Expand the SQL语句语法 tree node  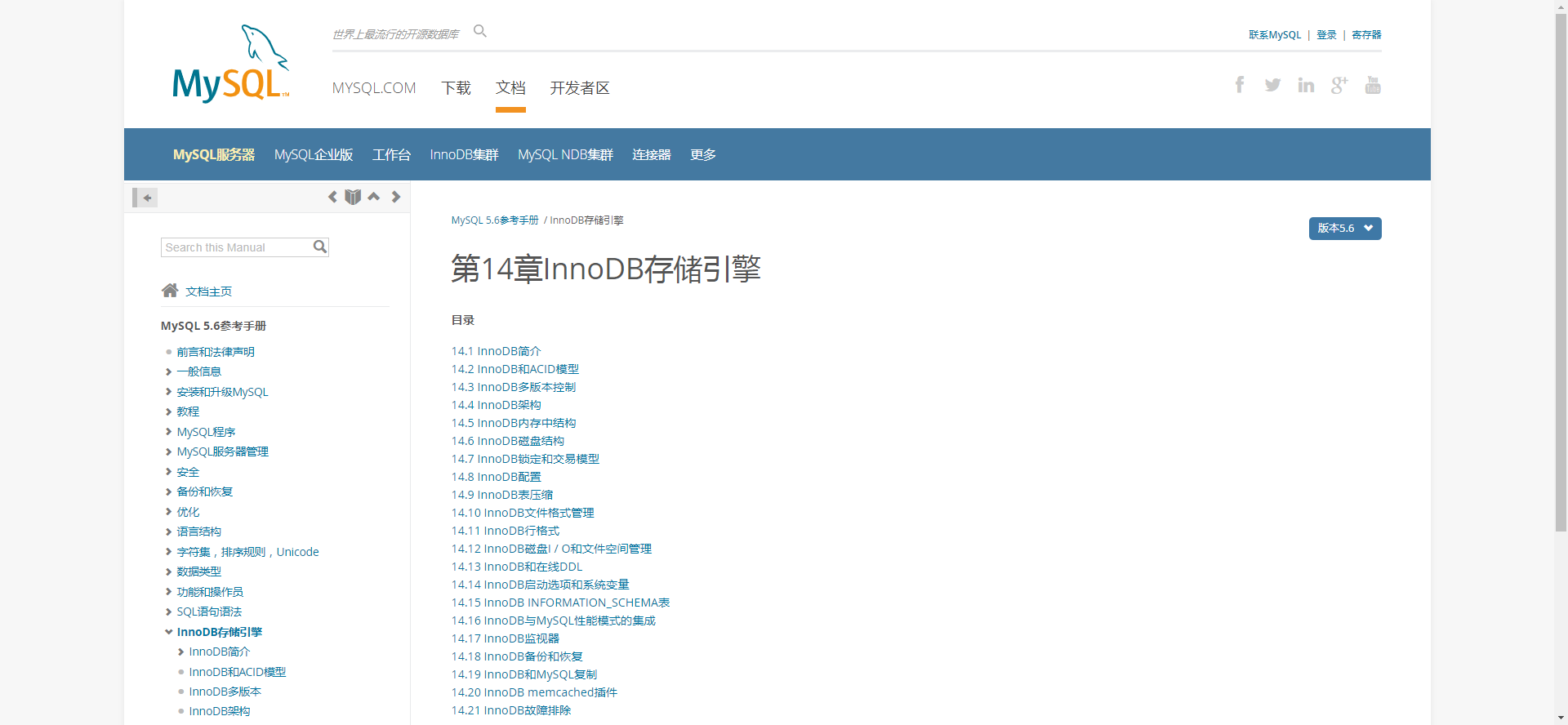point(168,612)
